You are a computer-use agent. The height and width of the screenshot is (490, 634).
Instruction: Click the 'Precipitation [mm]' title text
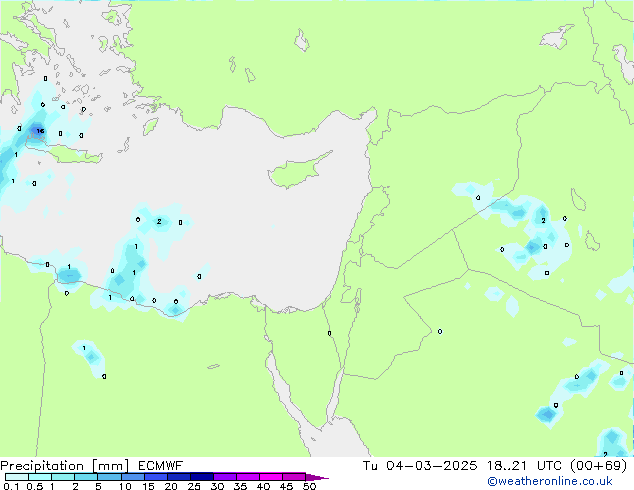[65, 466]
